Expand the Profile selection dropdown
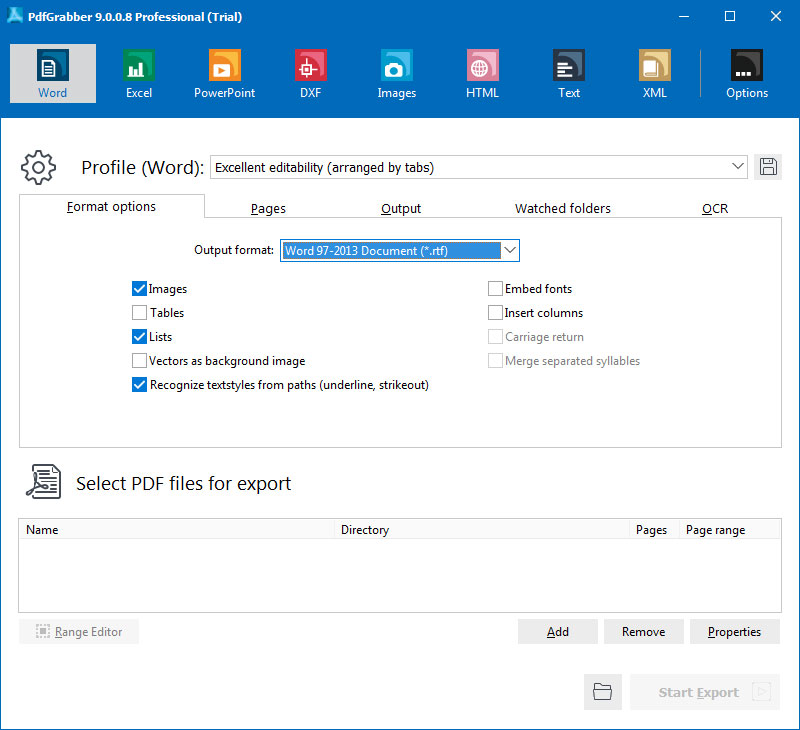The height and width of the screenshot is (730, 800). pyautogui.click(x=738, y=167)
